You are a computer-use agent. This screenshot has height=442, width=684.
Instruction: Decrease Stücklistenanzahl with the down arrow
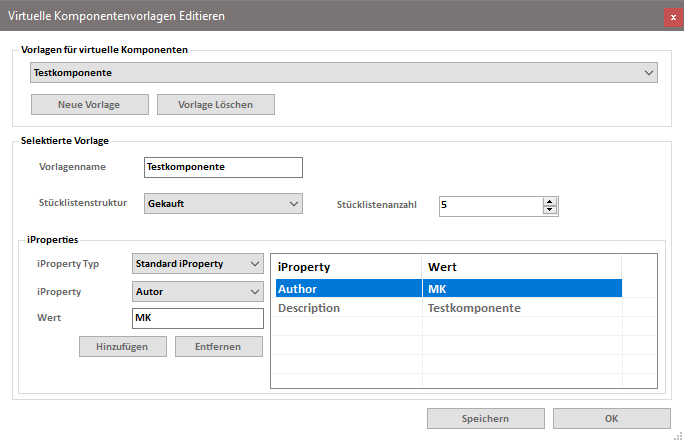click(x=549, y=210)
